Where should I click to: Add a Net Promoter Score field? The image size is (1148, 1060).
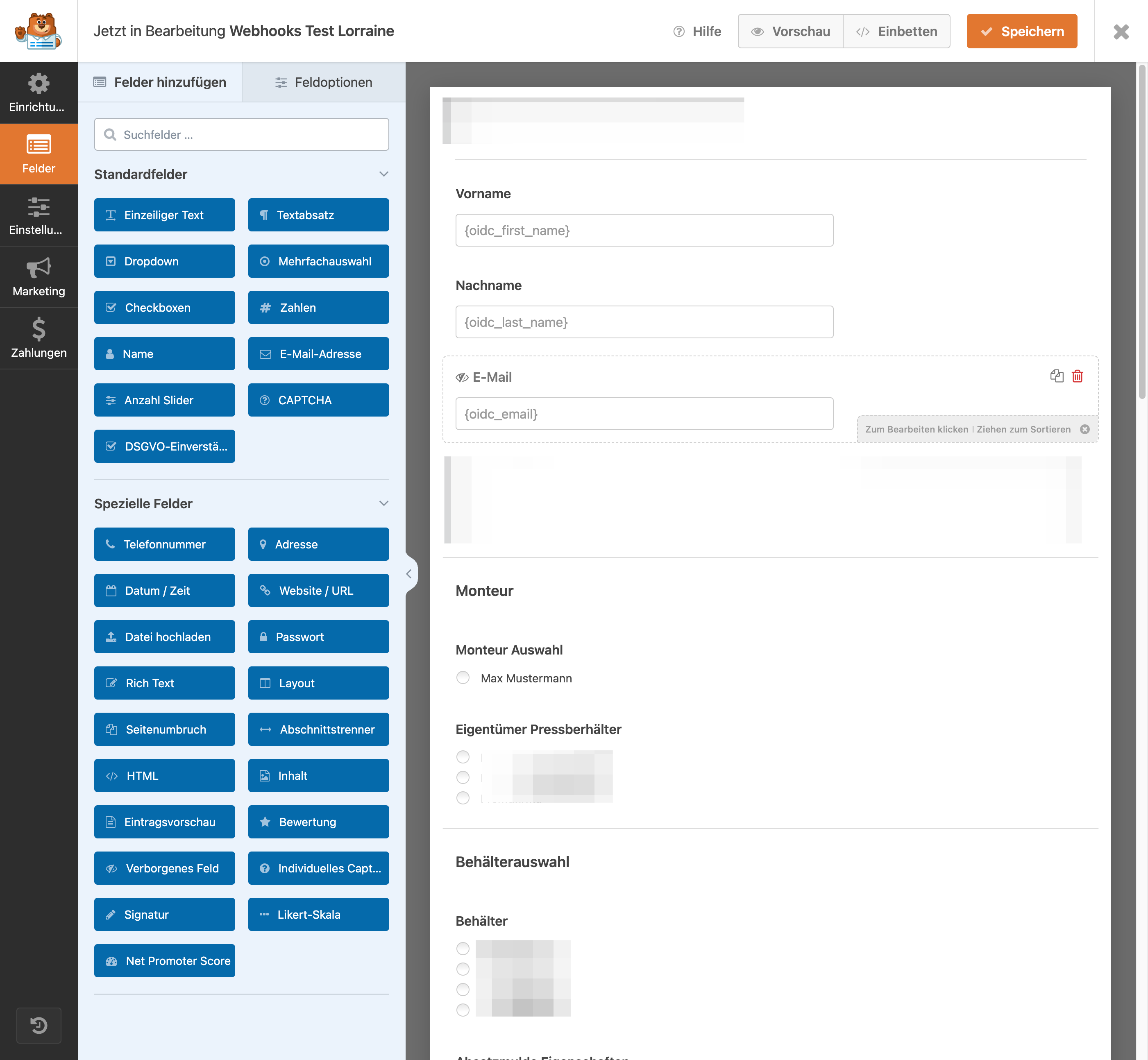(x=165, y=961)
